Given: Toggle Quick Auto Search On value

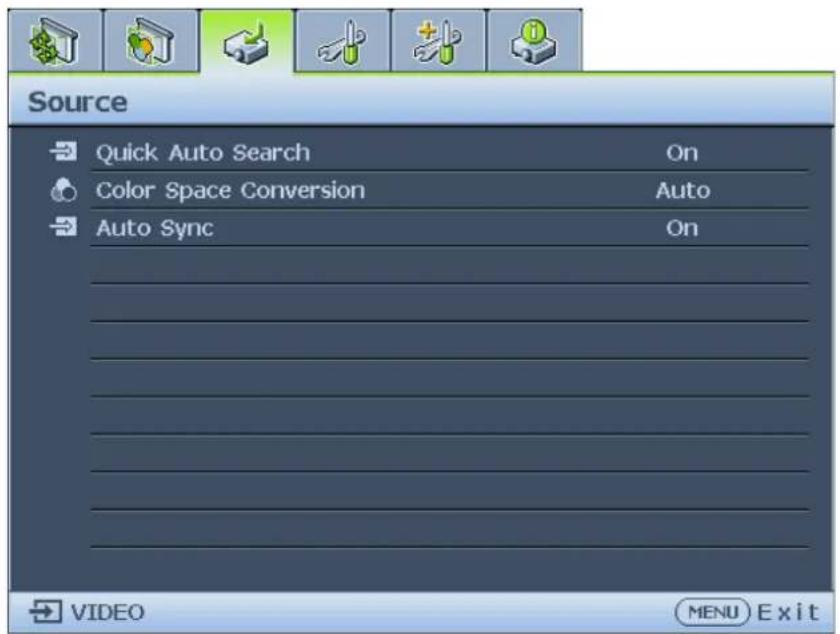Looking at the screenshot, I should point(682,153).
